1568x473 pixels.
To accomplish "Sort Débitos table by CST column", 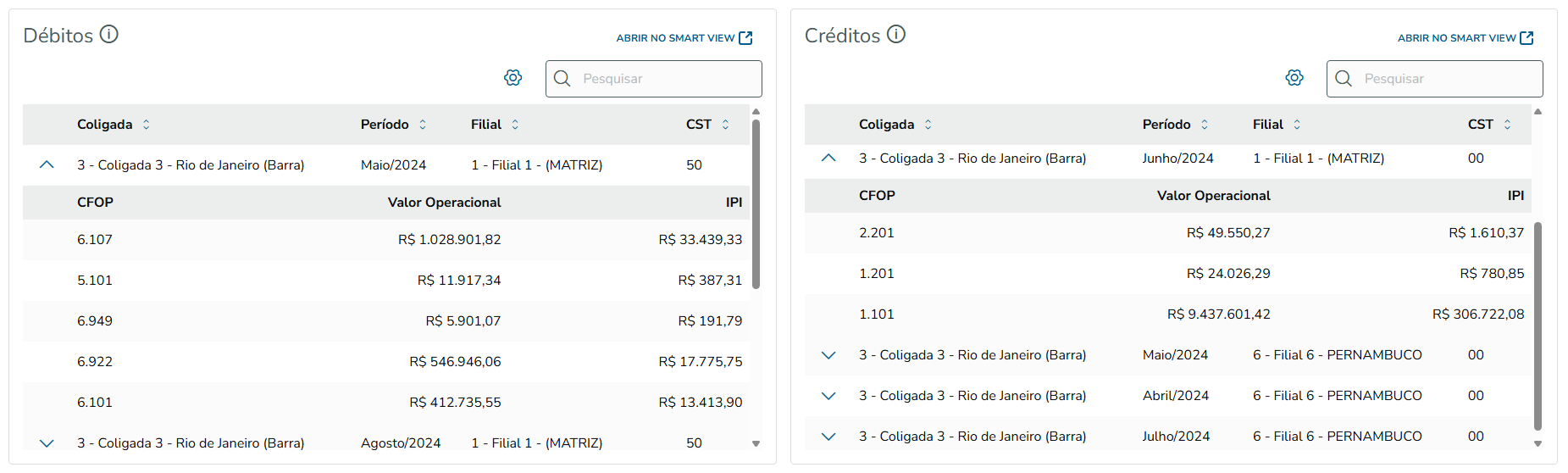I will click(x=725, y=125).
